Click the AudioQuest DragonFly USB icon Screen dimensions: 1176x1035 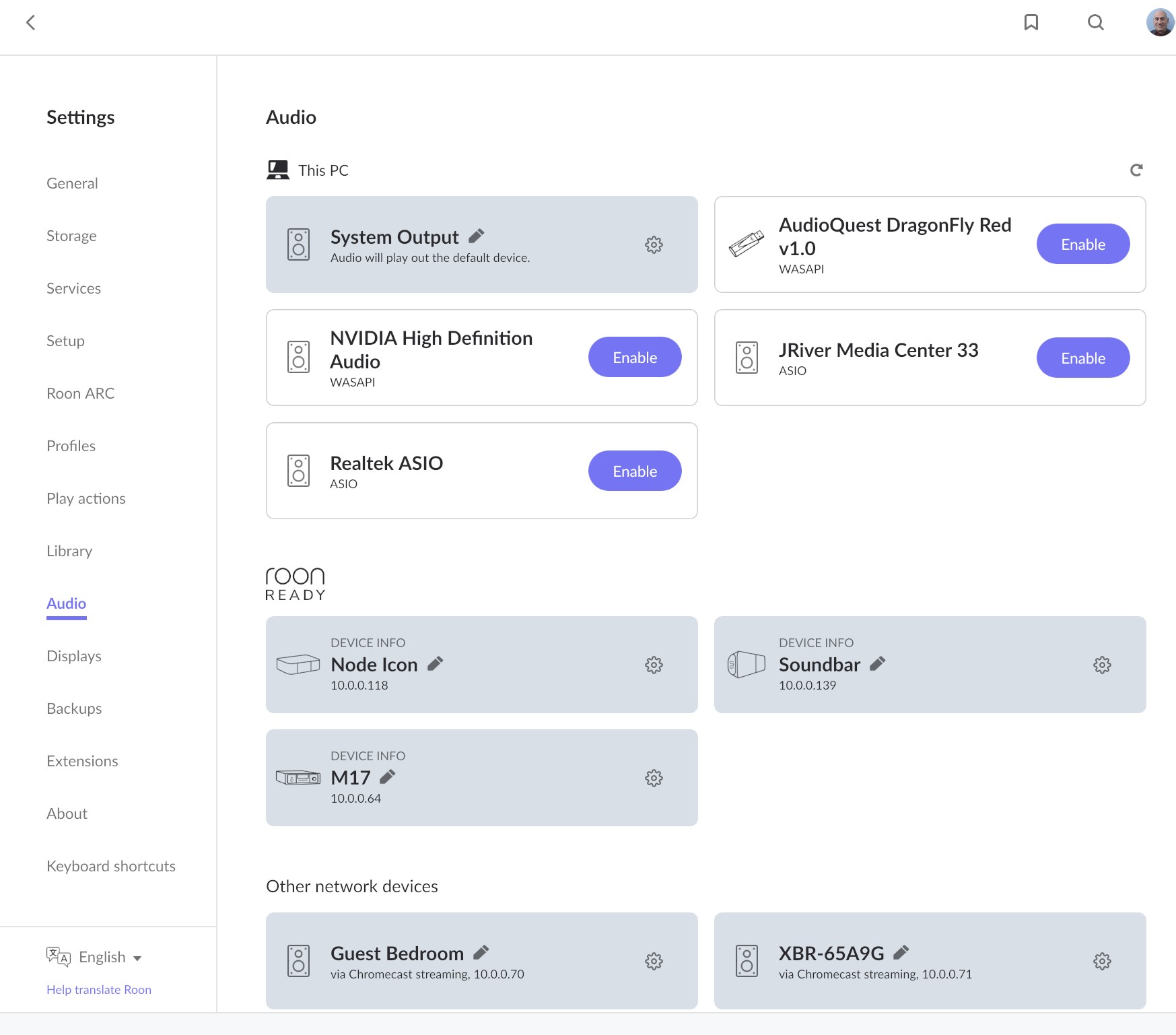click(747, 244)
